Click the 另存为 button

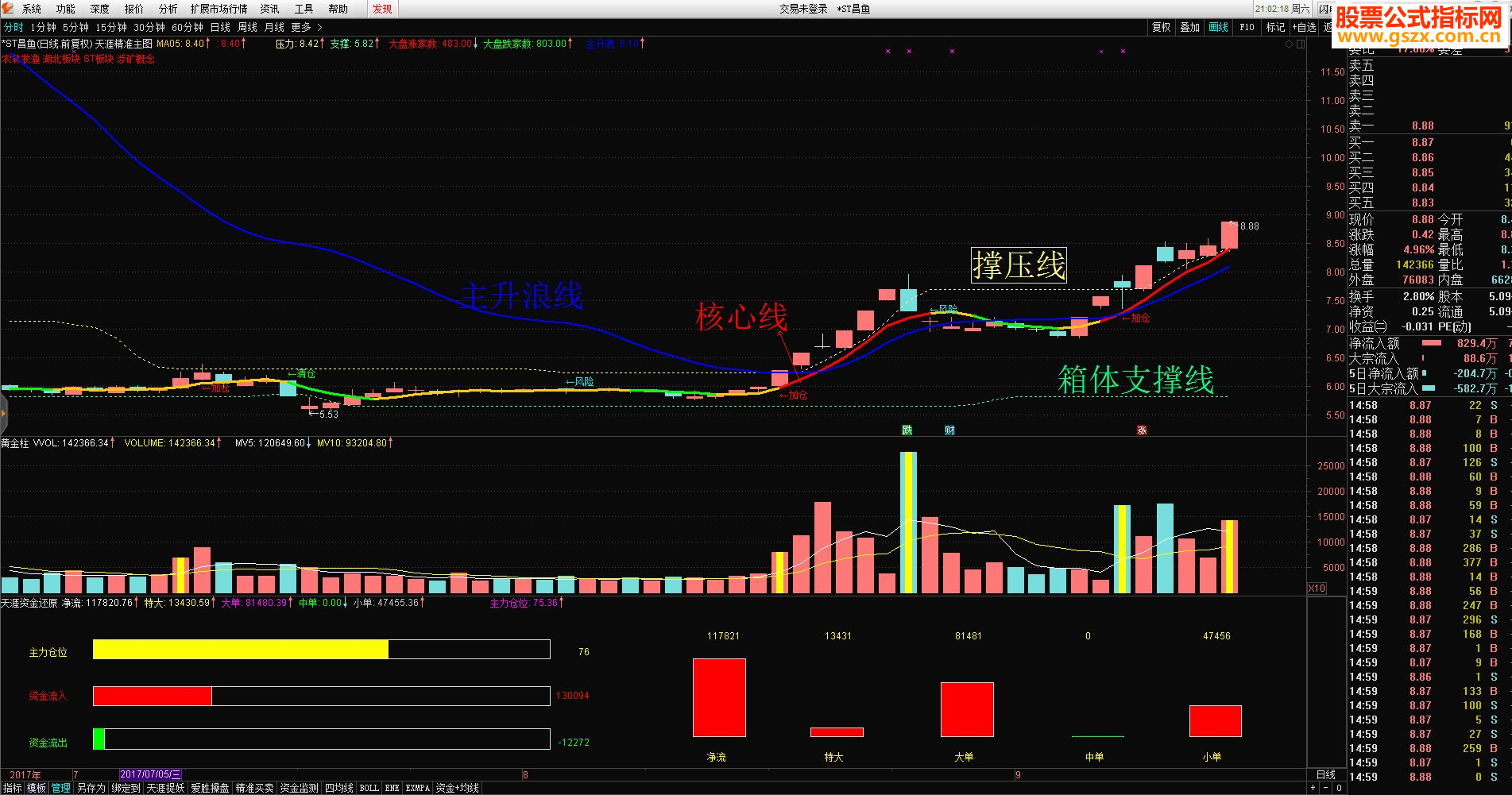tap(91, 788)
